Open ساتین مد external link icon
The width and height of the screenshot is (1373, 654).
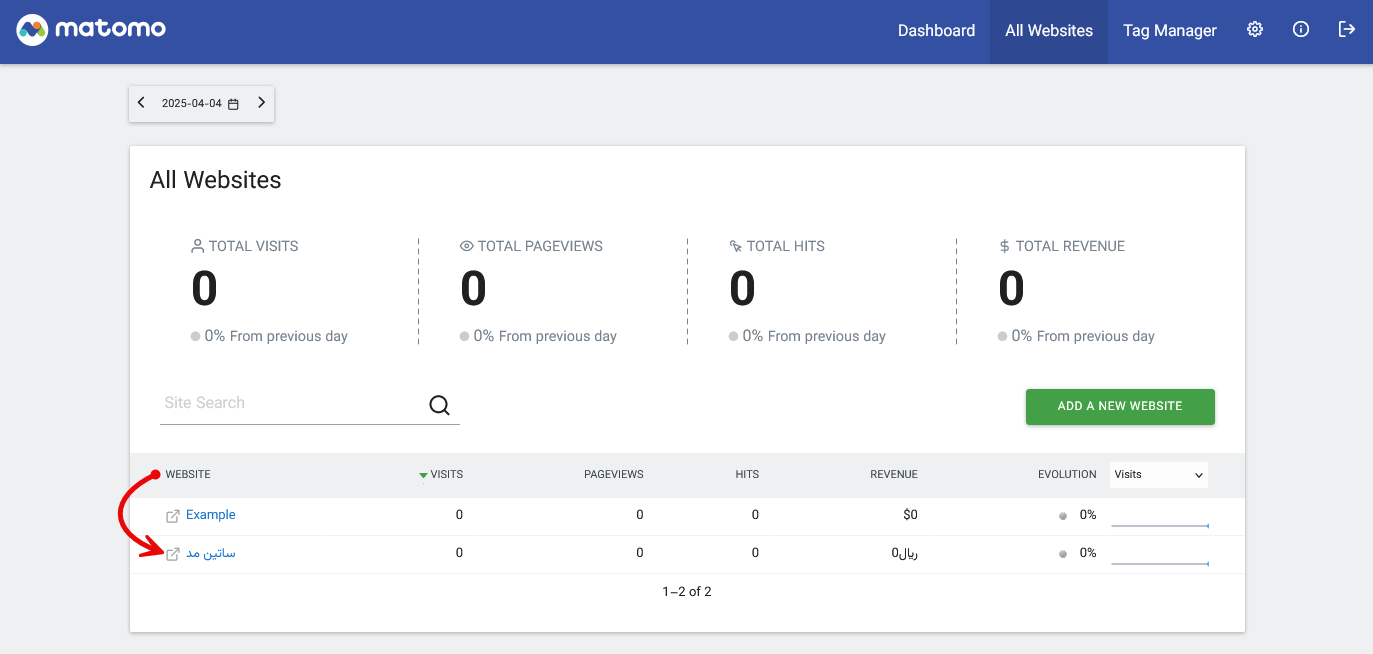coord(173,554)
